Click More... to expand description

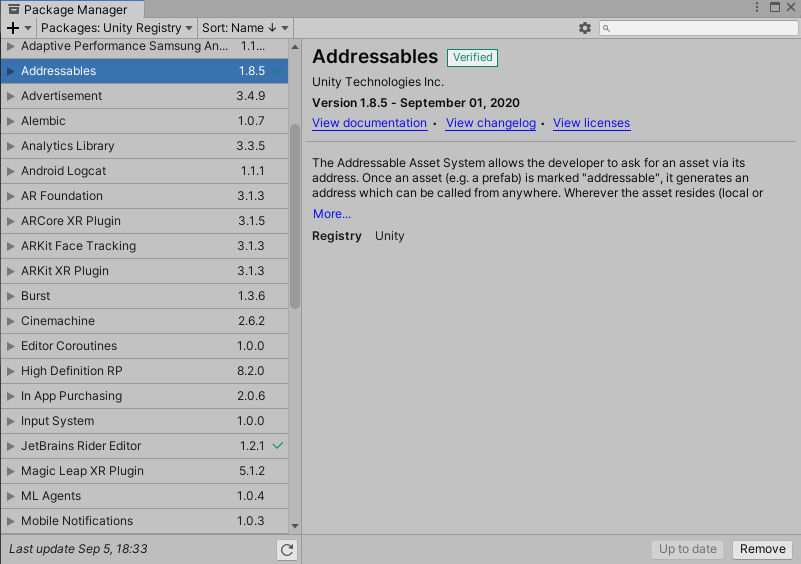(332, 214)
